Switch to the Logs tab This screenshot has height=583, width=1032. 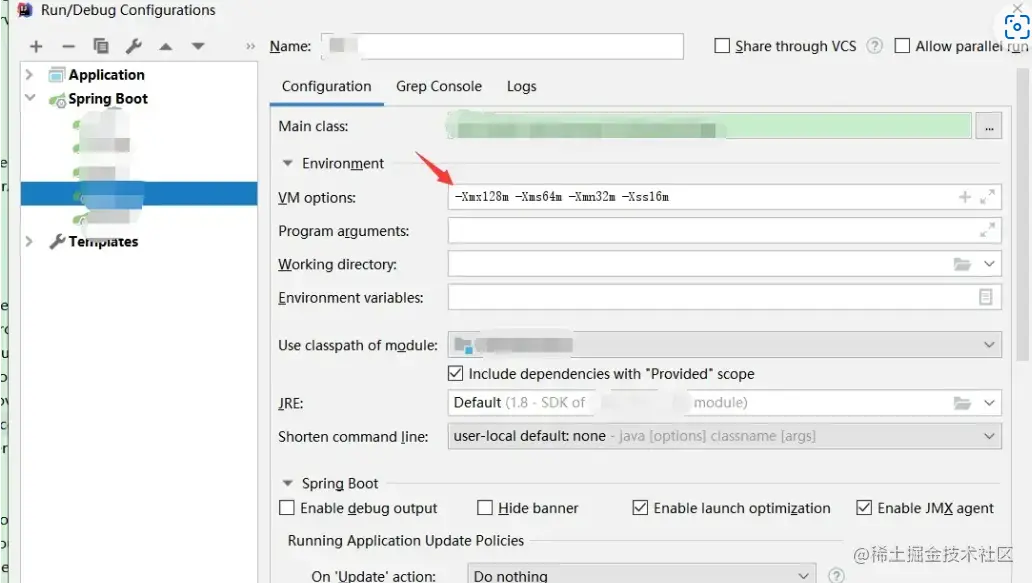pyautogui.click(x=521, y=86)
